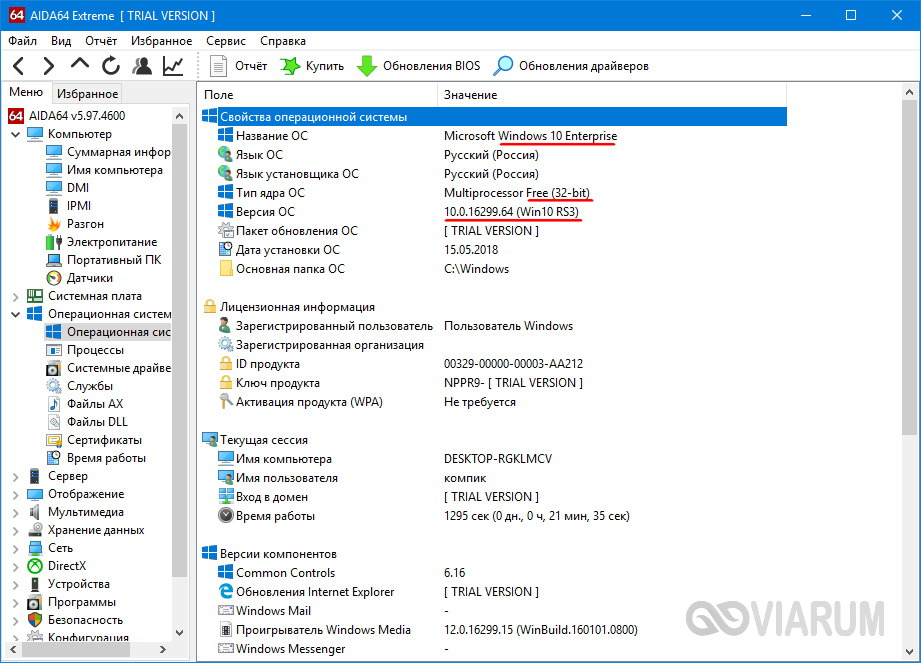The image size is (921, 663).
Task: Open the graph chart toolbar icon
Action: tap(173, 66)
